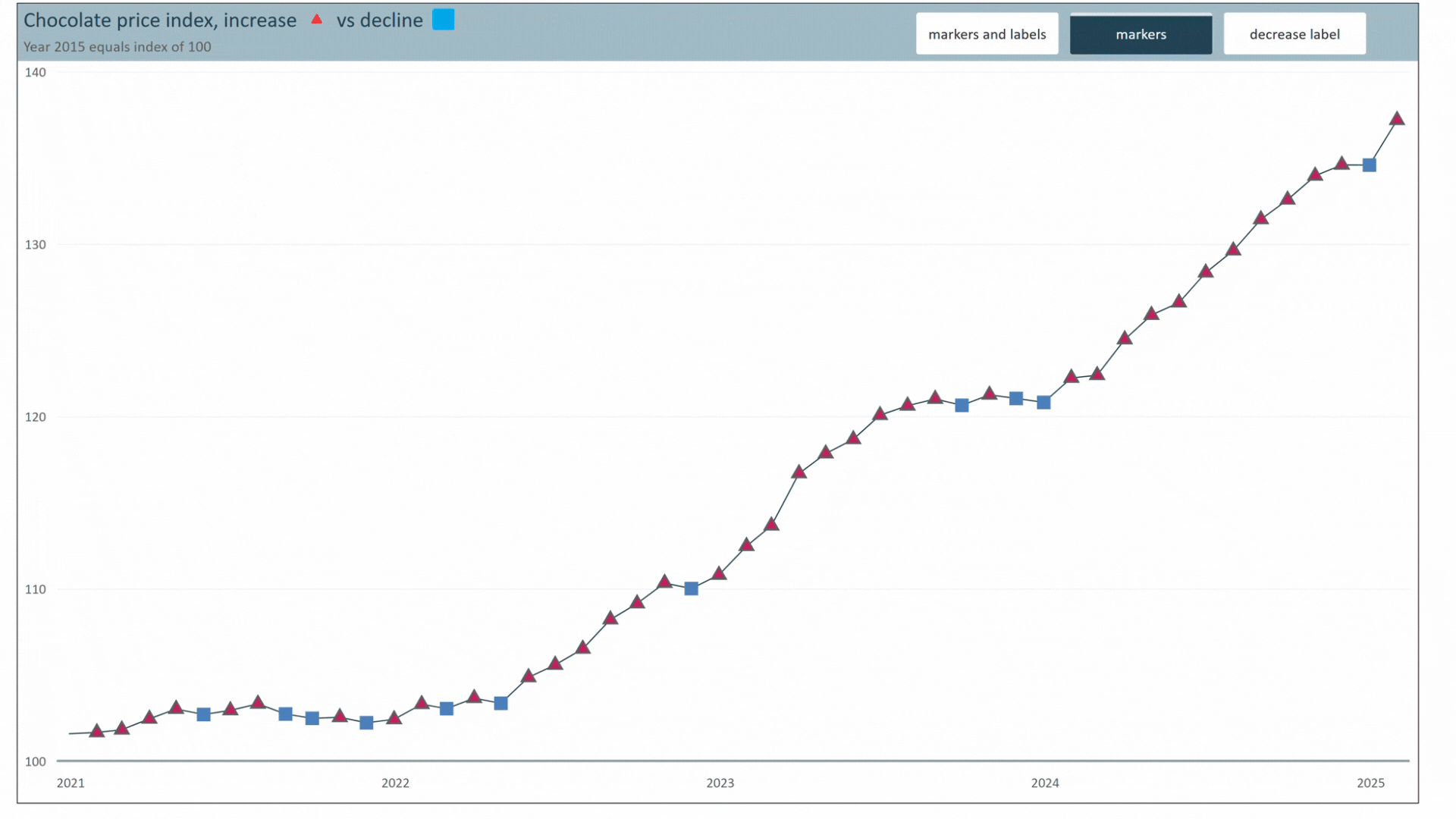Click the first blue square marker in 2021
This screenshot has height=819, width=1456.
point(203,714)
